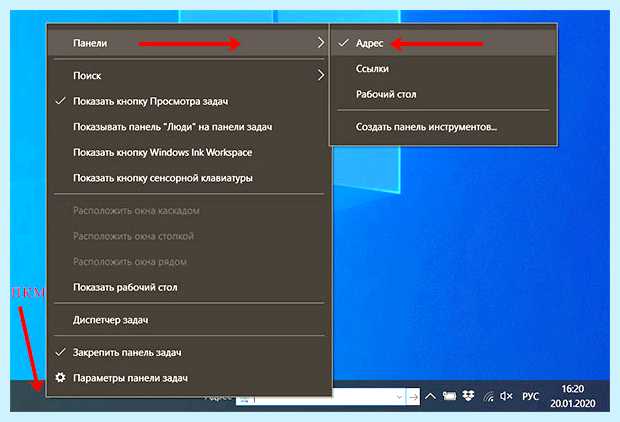Viewport: 620px width, 422px height.
Task: Toggle Показать кнопку Просмотра задач
Action: 188,101
